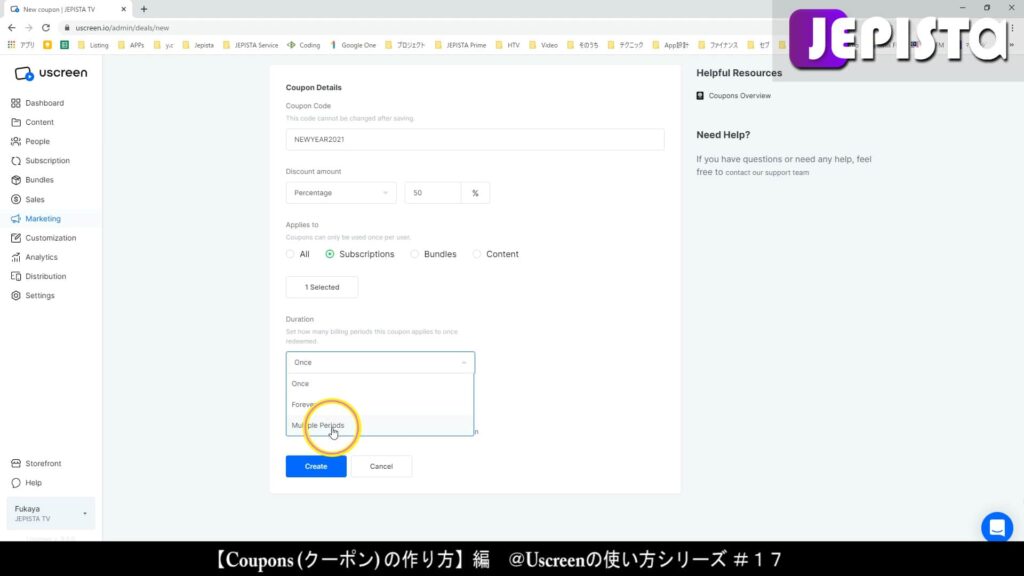The image size is (1024, 576).
Task: Expand the Fukaya JEPISTA TV account menu
Action: 50,513
